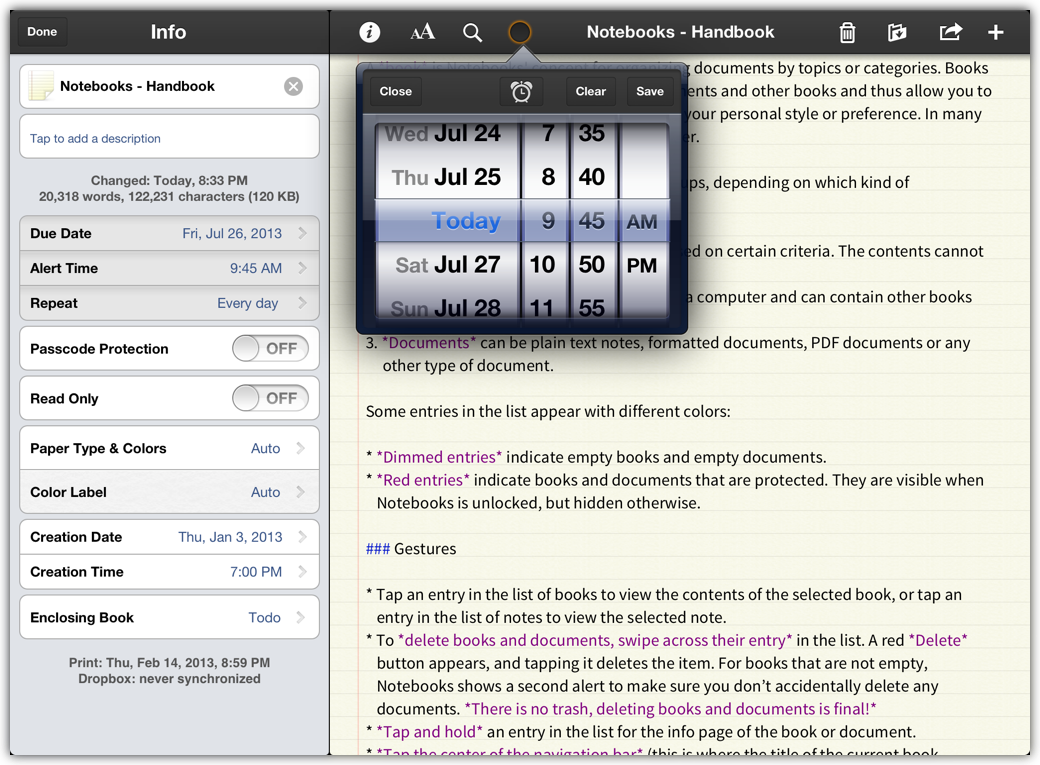1040x765 pixels.
Task: Open the Repeat setting row
Action: (169, 303)
